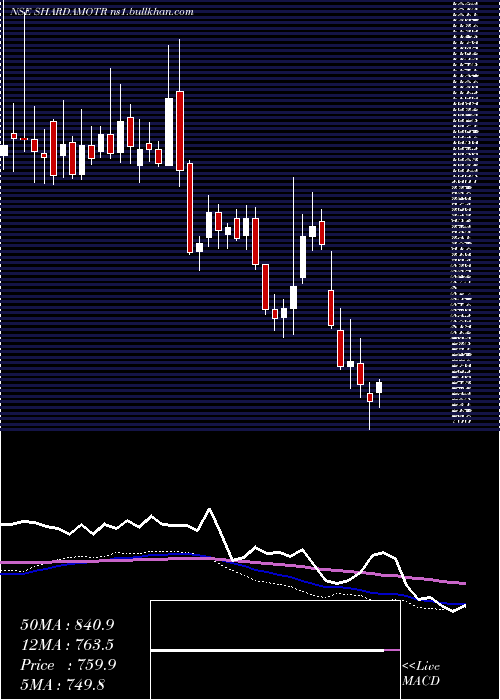Click the "Price : 759.9" readout
The width and height of the screenshot is (500, 700).
(x=68, y=665)
